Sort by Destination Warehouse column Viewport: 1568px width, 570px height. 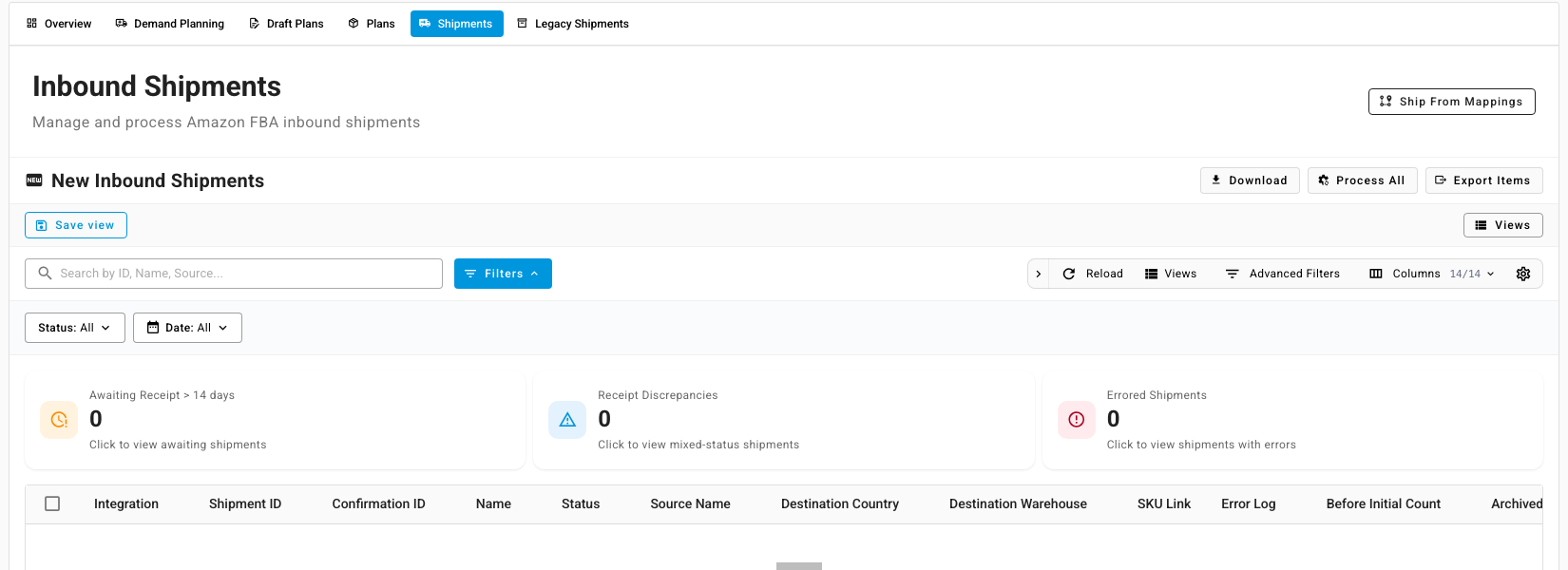(x=1018, y=504)
